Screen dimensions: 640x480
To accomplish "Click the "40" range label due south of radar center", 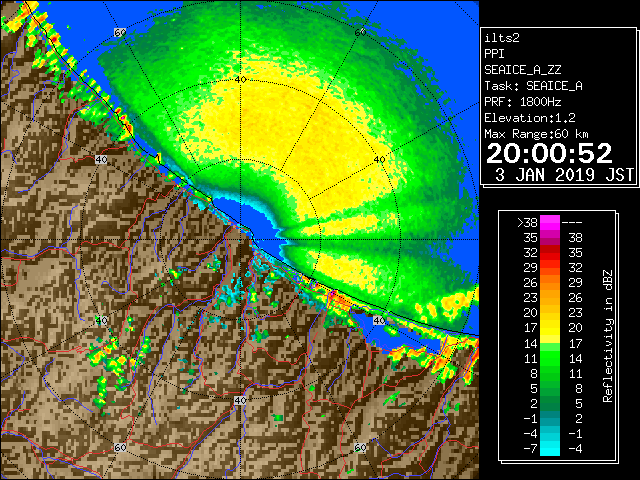I will [240, 400].
